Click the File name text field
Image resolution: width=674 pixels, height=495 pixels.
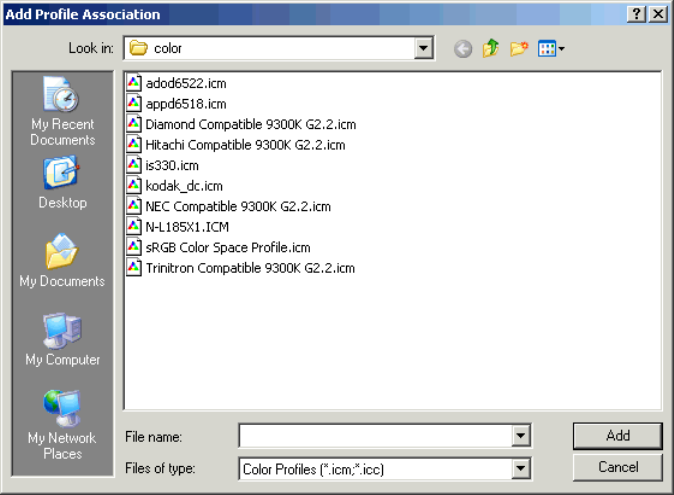tap(375, 436)
